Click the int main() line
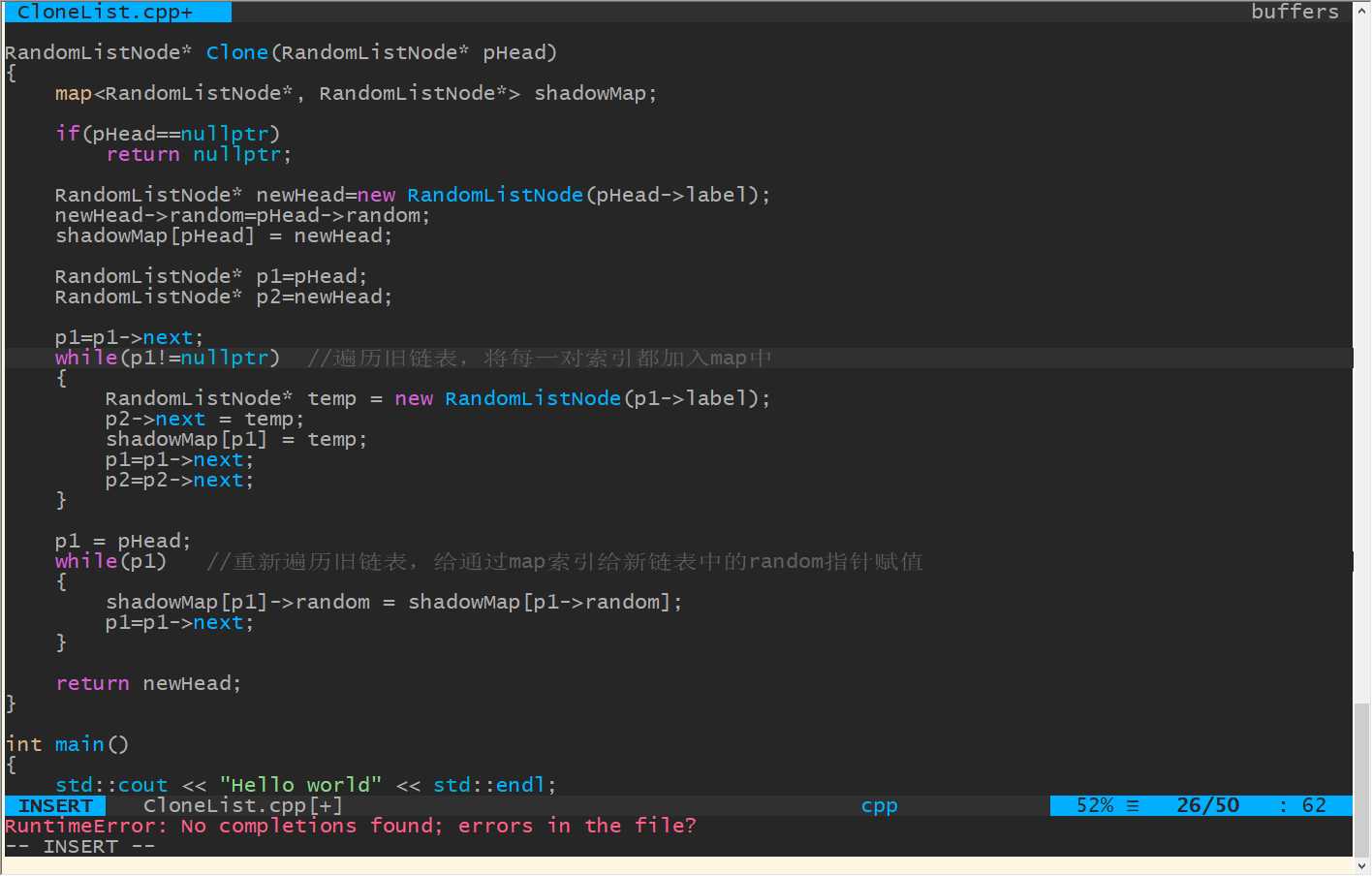The image size is (1372, 876). (x=67, y=744)
